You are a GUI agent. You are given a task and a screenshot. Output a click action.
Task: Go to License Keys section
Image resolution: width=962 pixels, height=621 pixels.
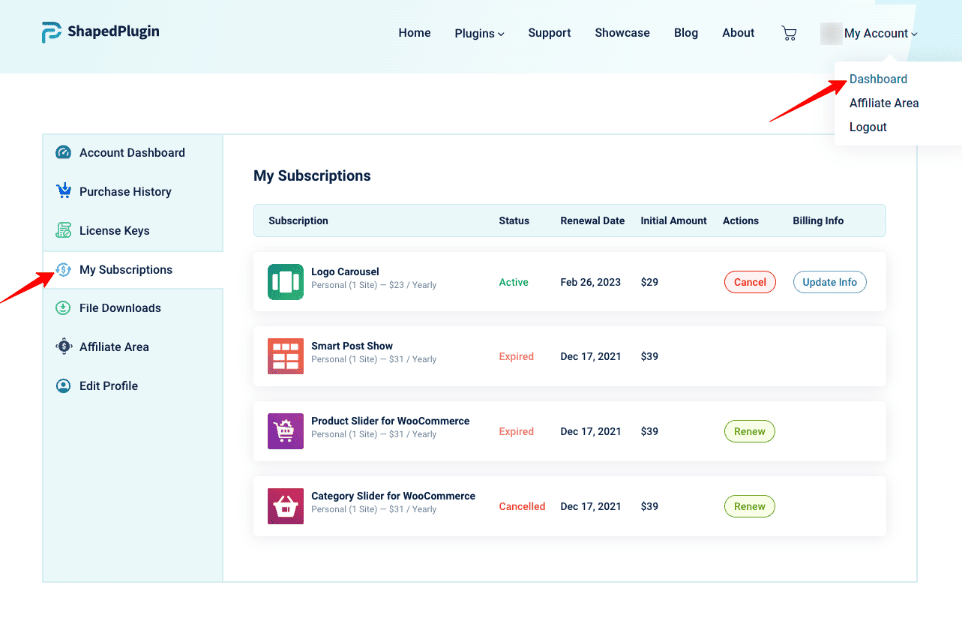pyautogui.click(x=114, y=231)
